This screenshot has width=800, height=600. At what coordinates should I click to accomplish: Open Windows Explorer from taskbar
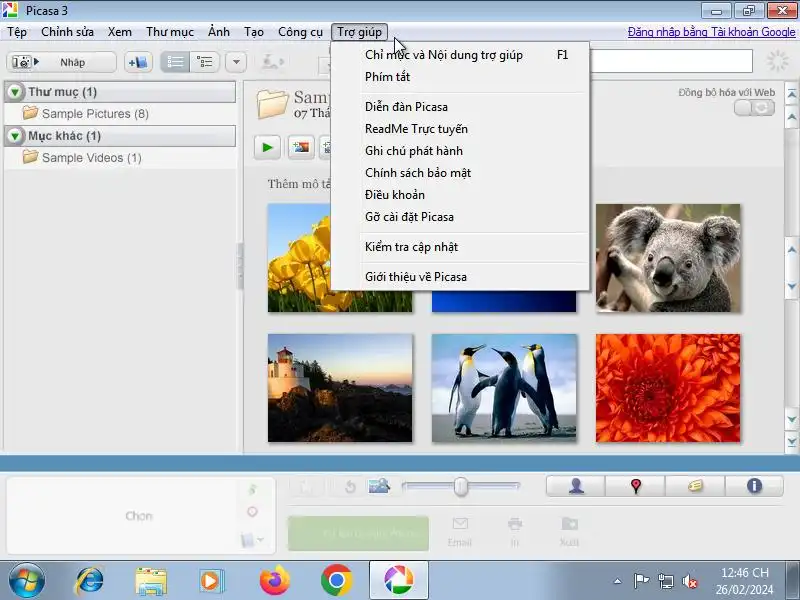tap(151, 581)
